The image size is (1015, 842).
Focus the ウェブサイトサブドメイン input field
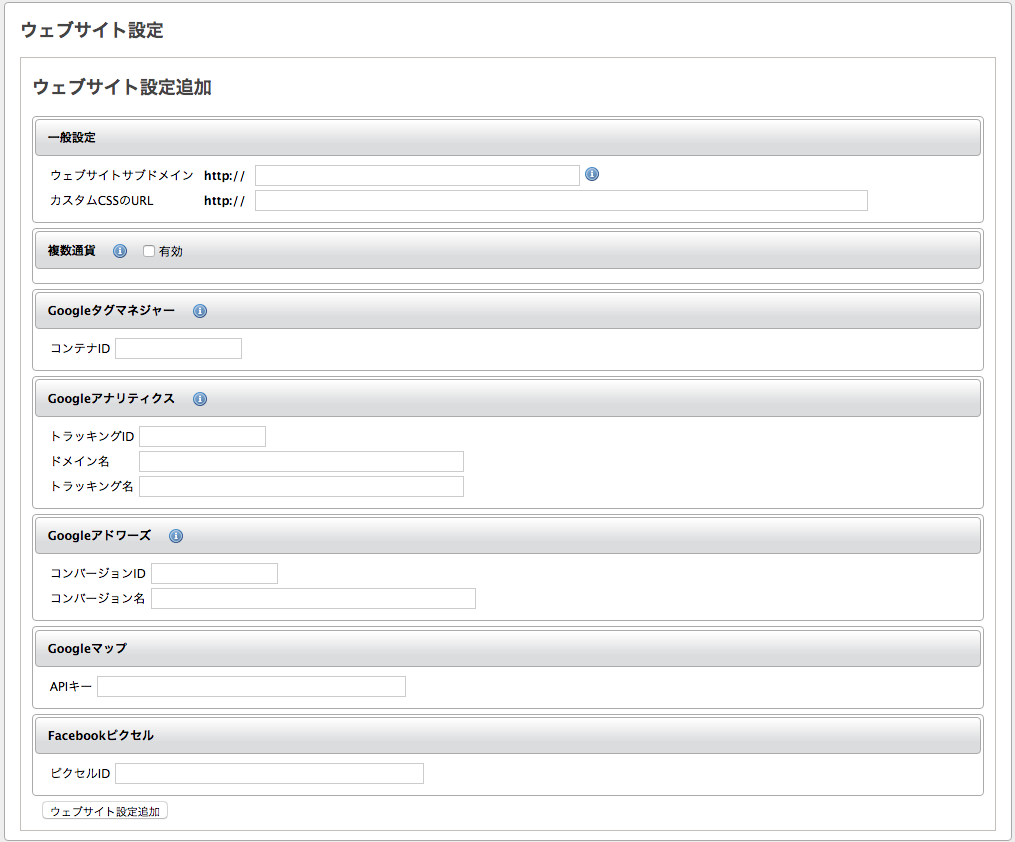click(417, 175)
